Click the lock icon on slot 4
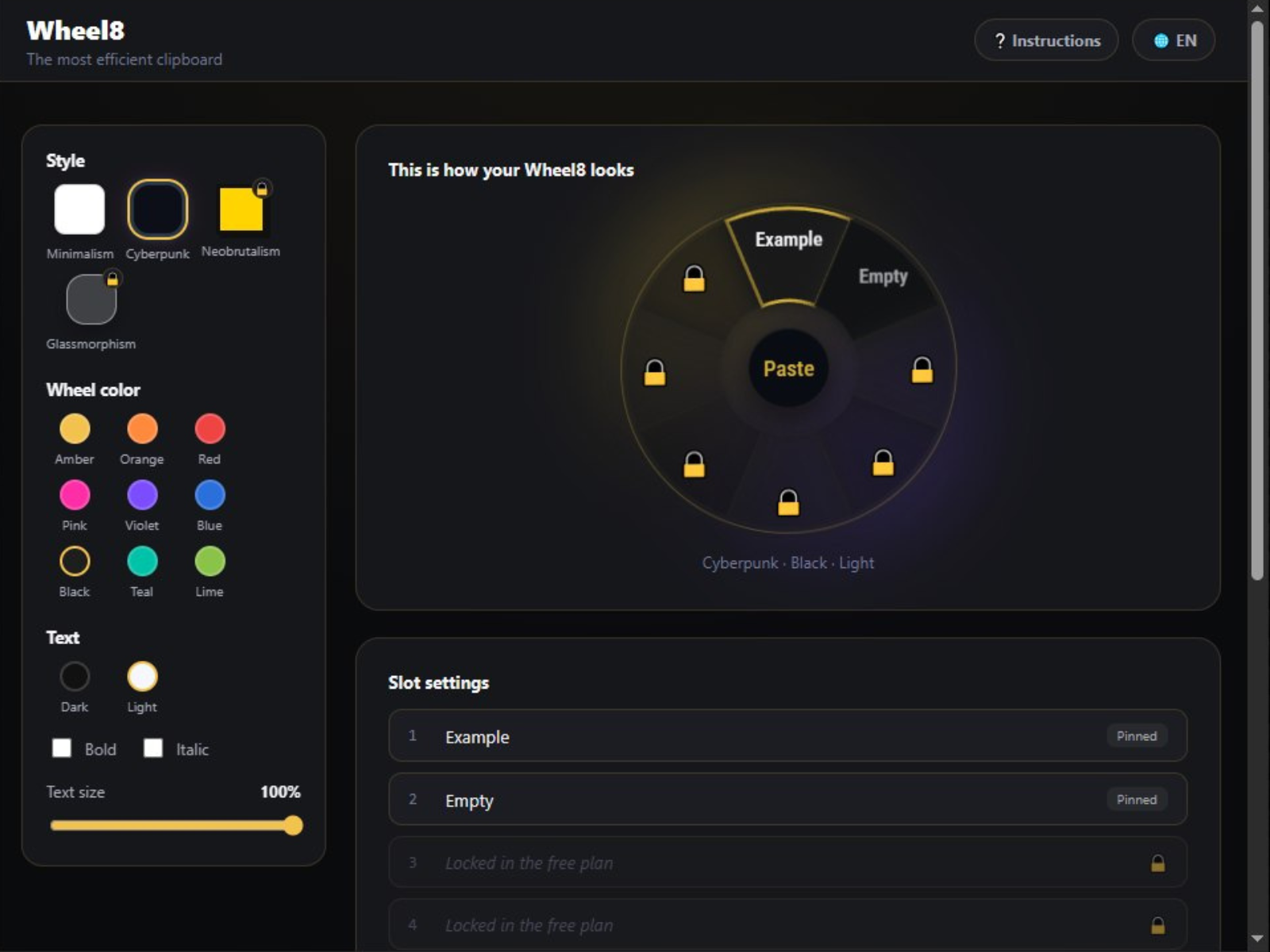1270x952 pixels. coord(1158,925)
